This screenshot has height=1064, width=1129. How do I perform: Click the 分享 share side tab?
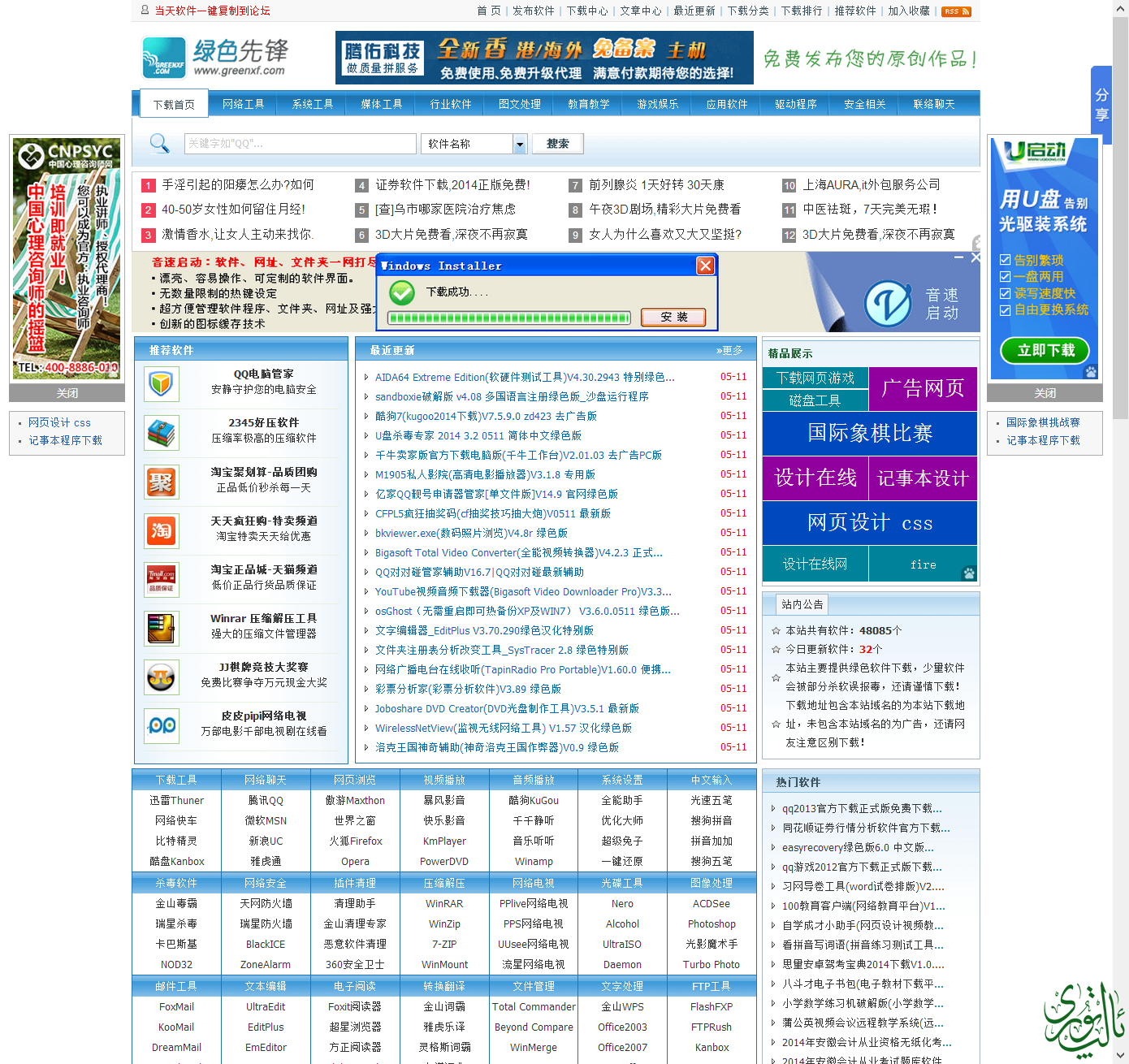click(1101, 103)
